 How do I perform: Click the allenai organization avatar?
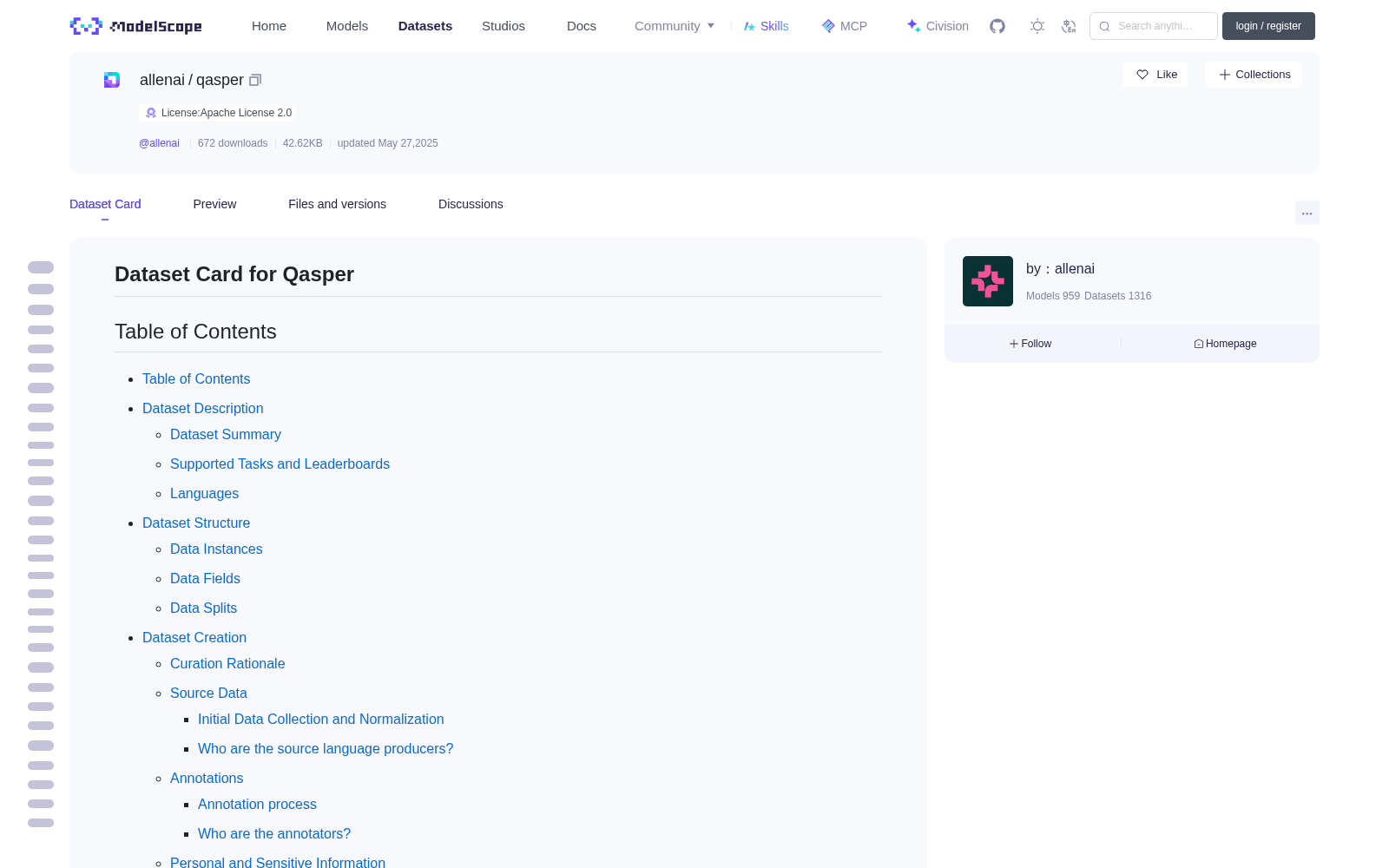[988, 281]
